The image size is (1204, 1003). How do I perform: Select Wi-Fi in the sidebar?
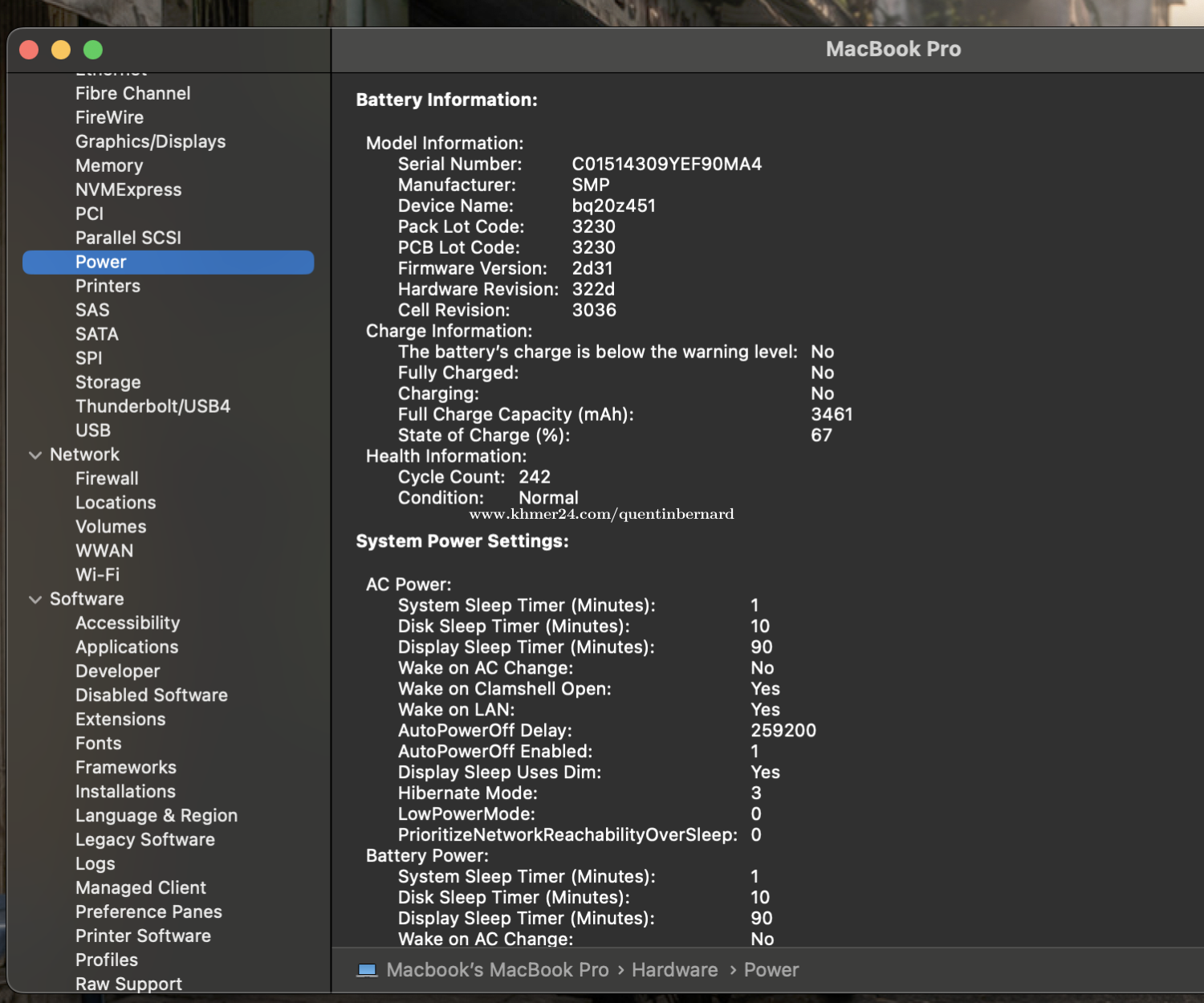pos(97,575)
